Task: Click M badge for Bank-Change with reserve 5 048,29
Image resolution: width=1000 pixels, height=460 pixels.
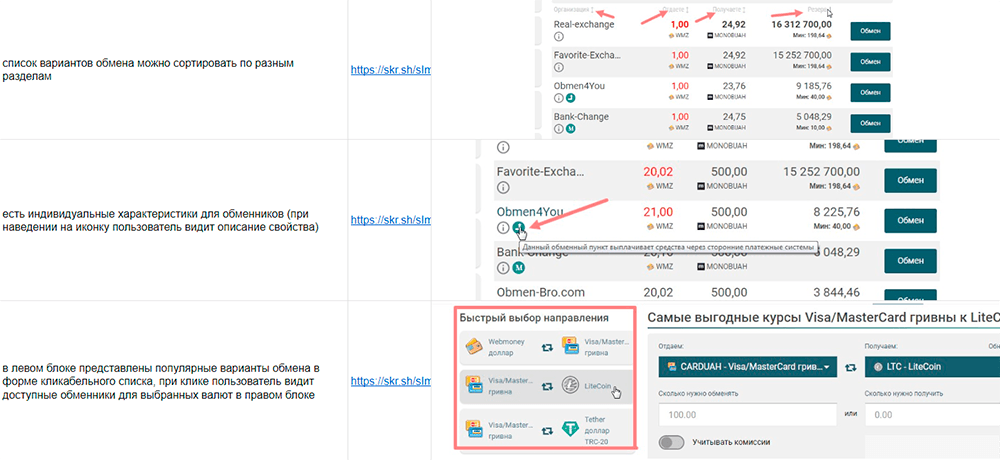Action: tap(571, 128)
